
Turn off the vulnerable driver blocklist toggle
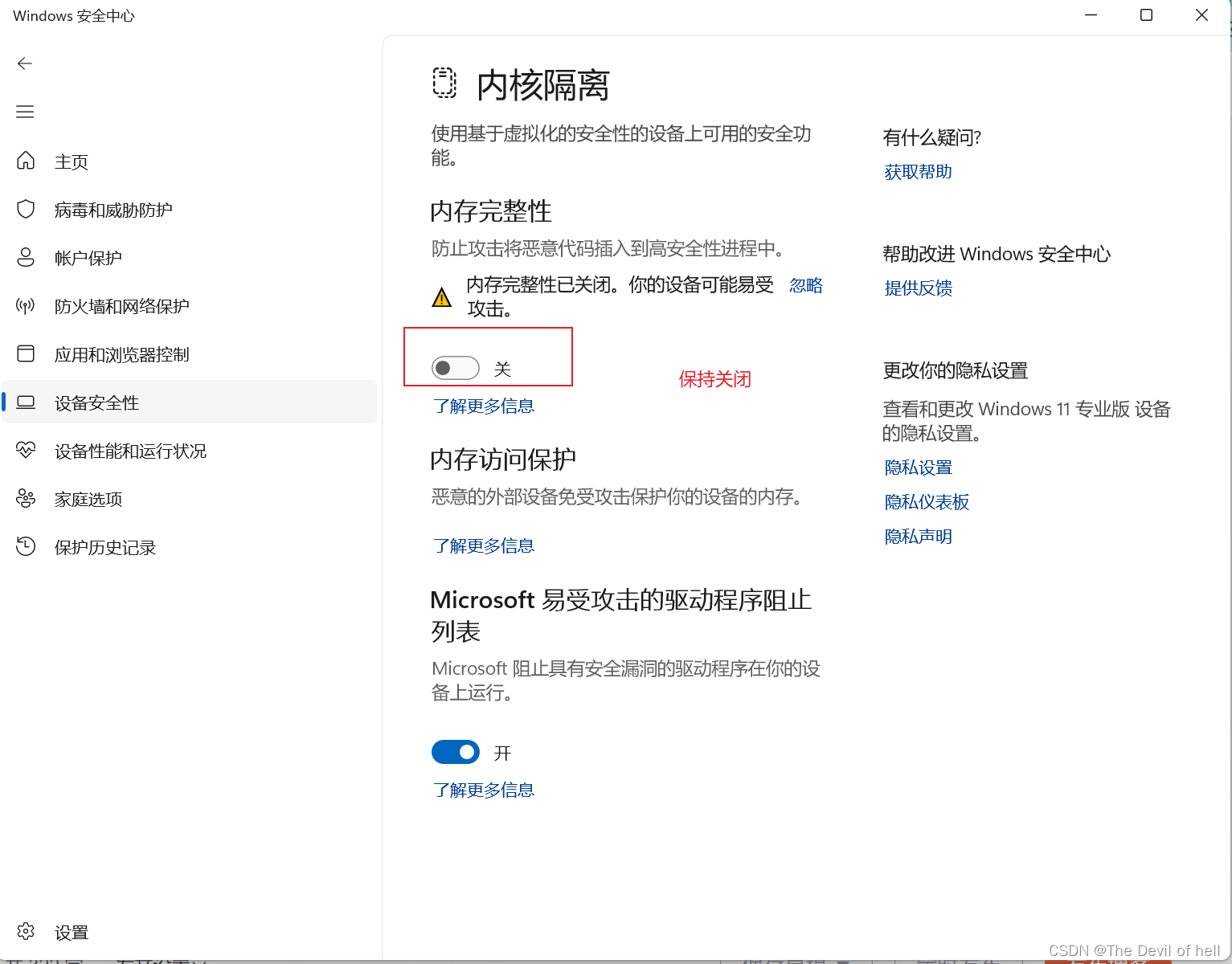pos(456,752)
